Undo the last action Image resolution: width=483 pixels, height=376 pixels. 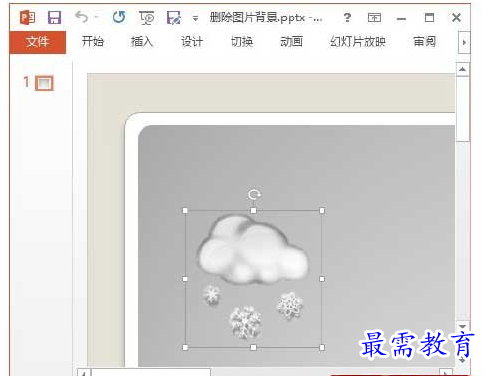[81, 17]
